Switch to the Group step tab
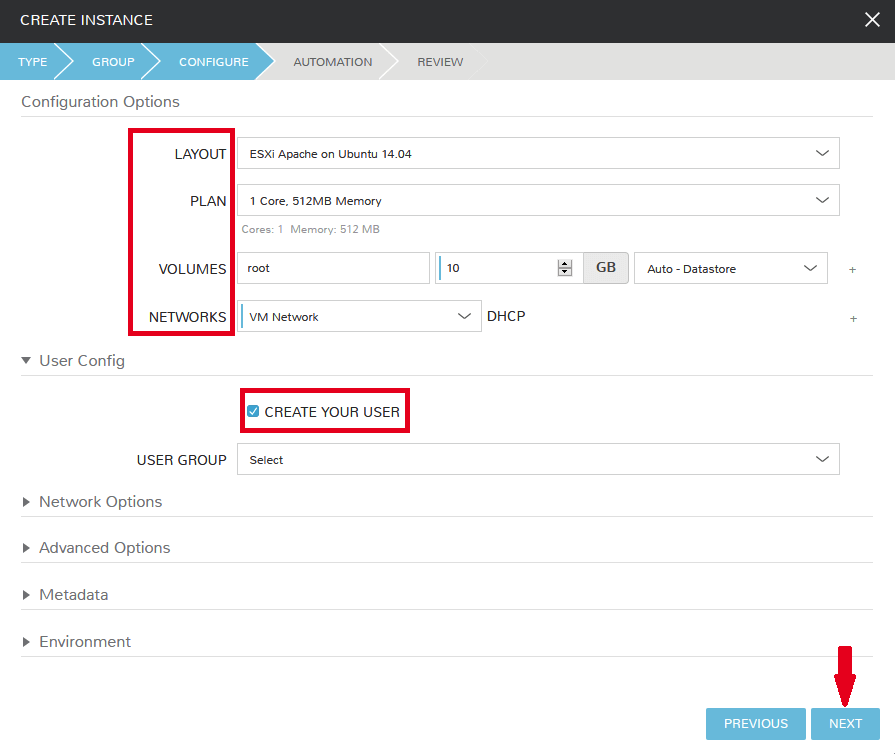Viewport: 895px width, 754px height. click(x=113, y=62)
